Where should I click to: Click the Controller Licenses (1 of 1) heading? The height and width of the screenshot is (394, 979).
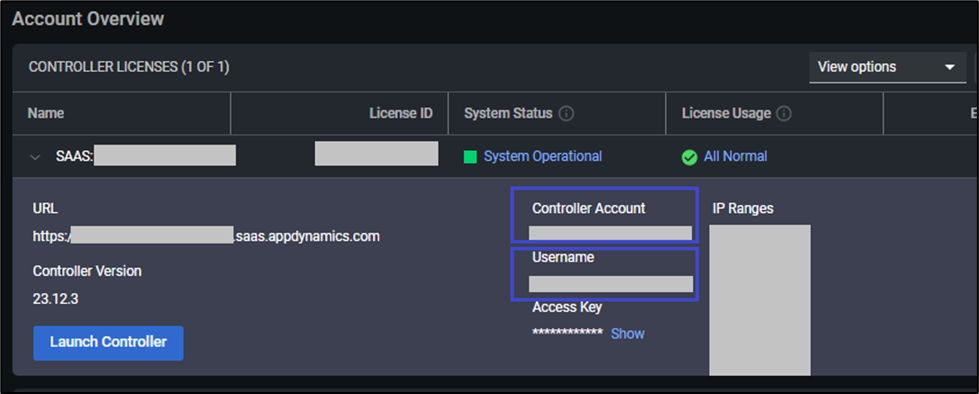129,67
